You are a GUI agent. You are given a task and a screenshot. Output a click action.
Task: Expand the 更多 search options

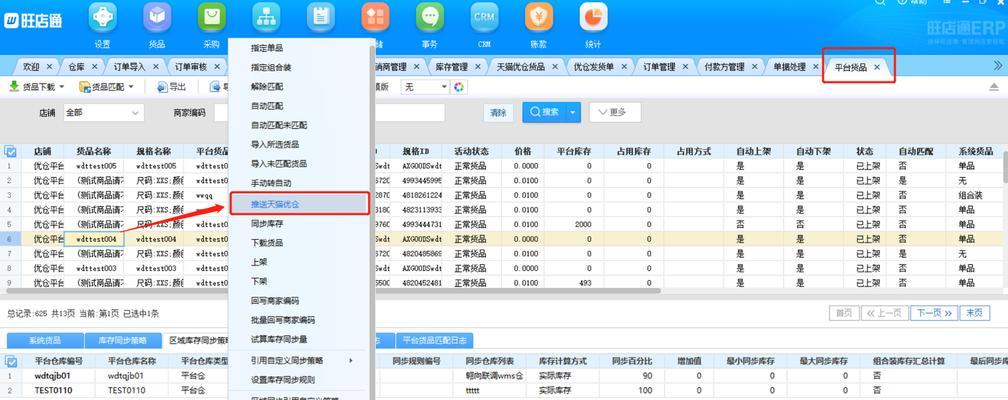click(x=615, y=112)
